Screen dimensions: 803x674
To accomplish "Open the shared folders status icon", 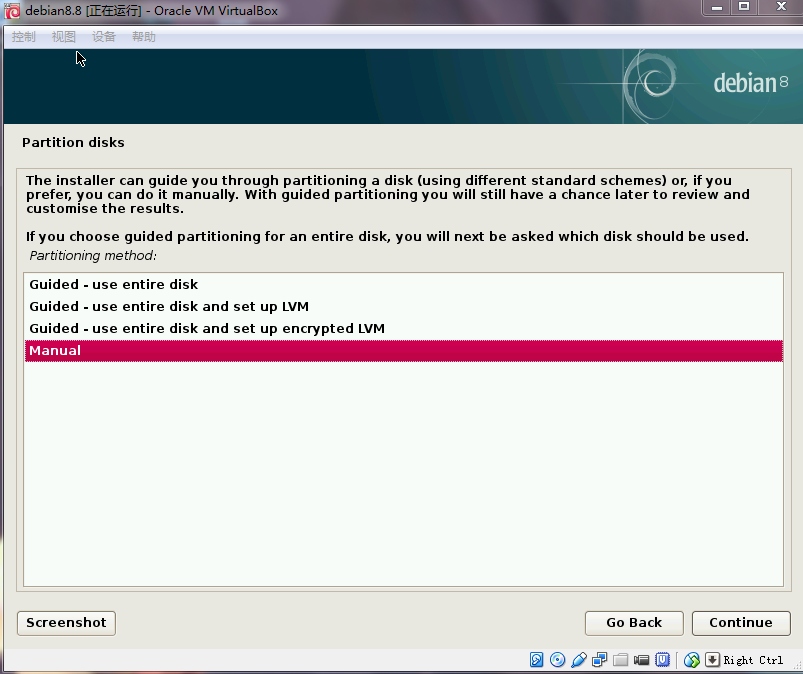I will (x=621, y=660).
